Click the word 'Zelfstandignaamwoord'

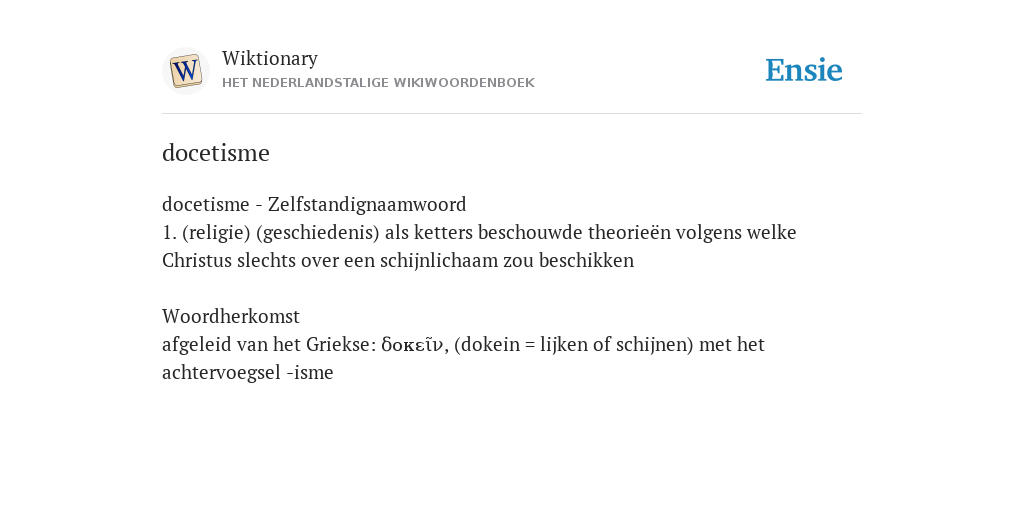tap(367, 204)
